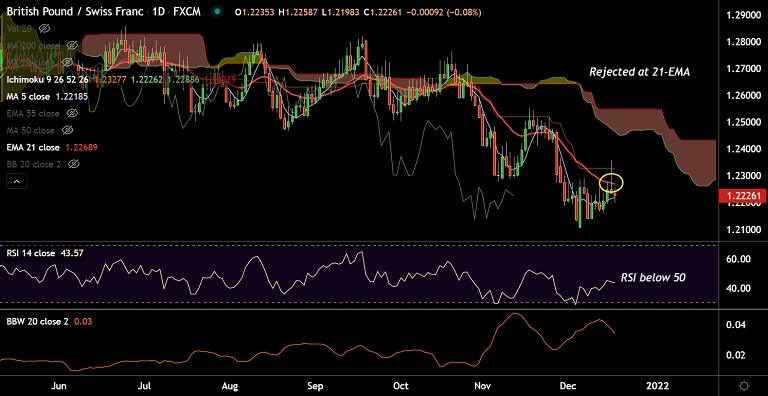
Task: Click the Vol 20 indicator name
Action: (x=20, y=28)
